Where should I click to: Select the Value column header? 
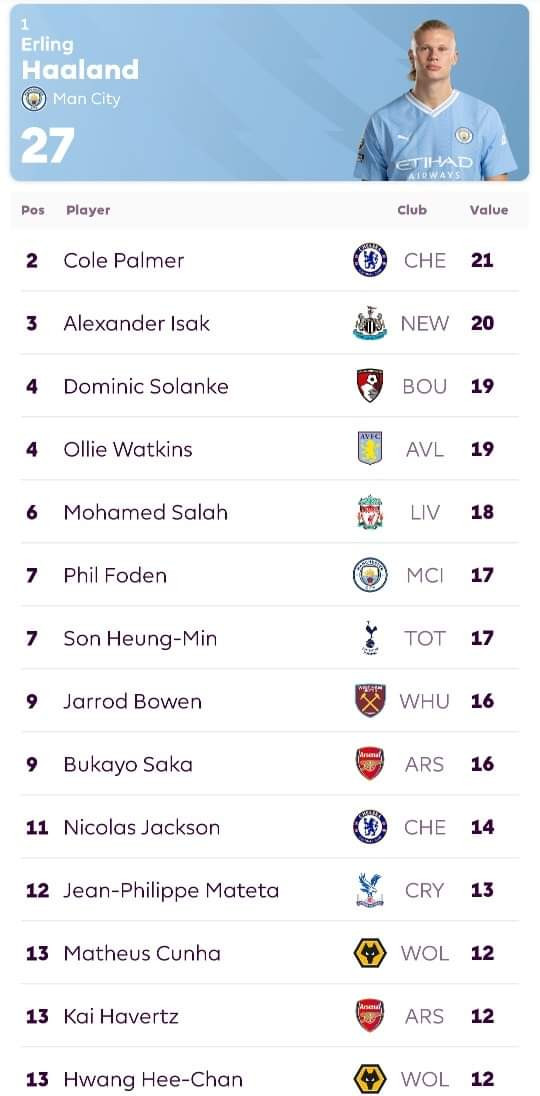click(488, 210)
